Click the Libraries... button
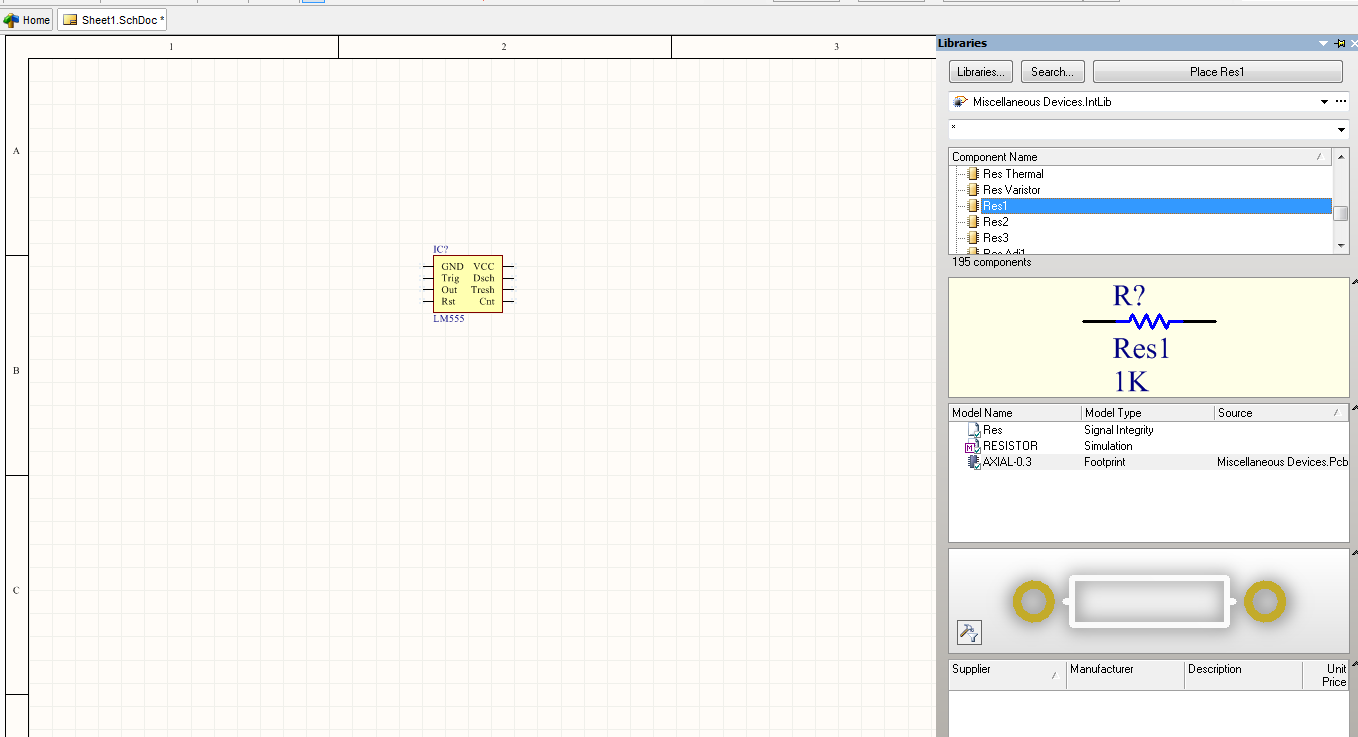Viewport: 1358px width, 737px height. tap(980, 72)
